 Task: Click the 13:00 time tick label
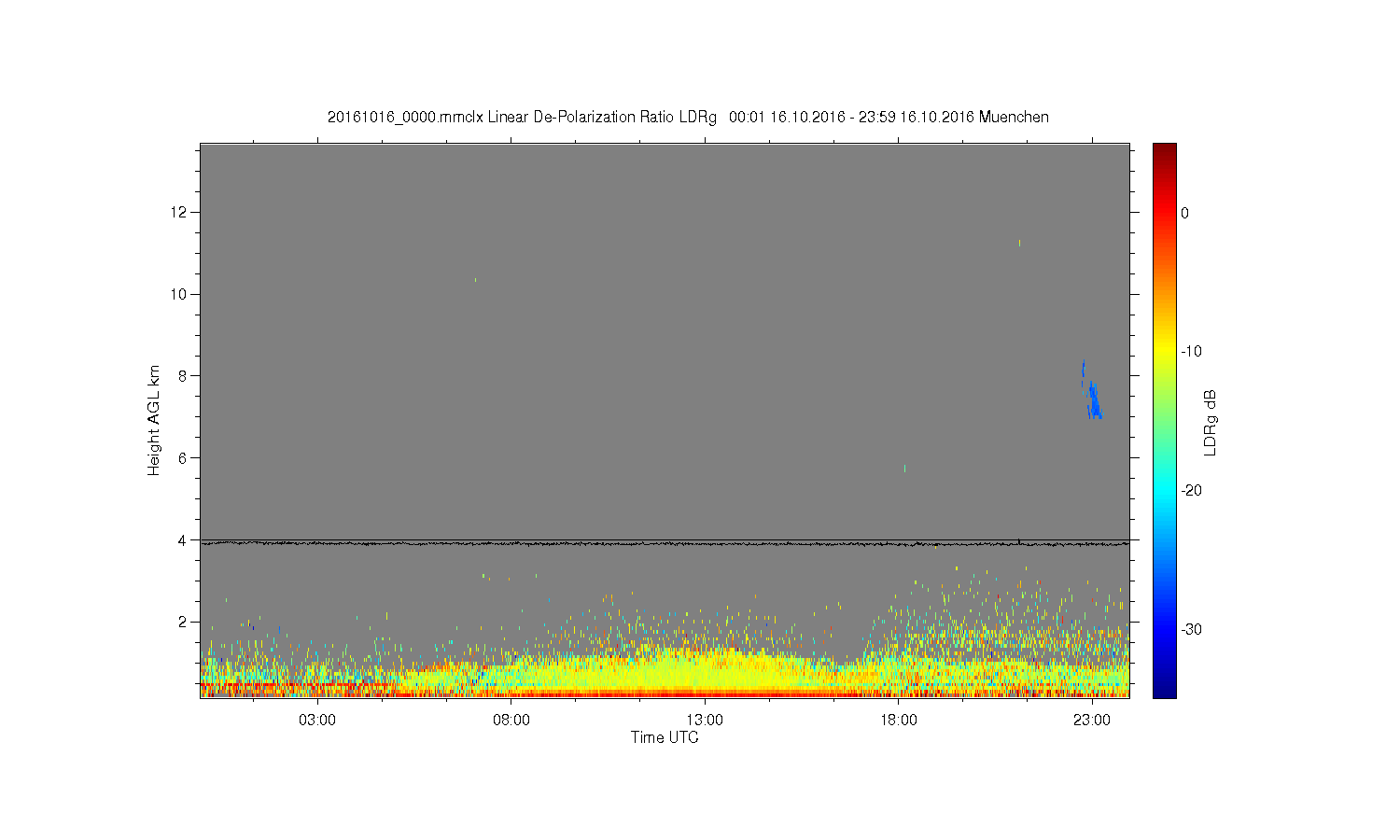(x=705, y=720)
